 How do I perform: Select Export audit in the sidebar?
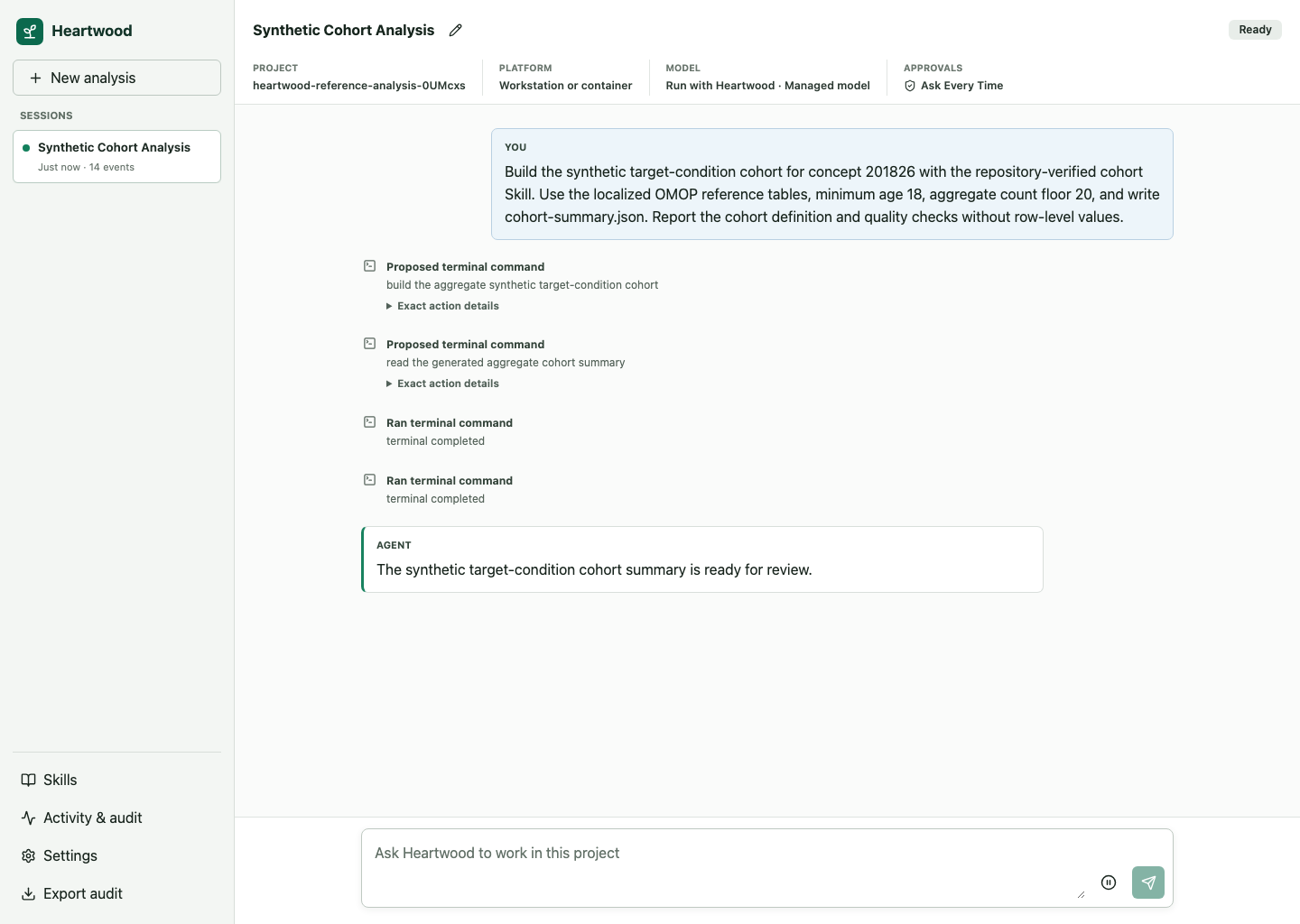tap(116, 893)
